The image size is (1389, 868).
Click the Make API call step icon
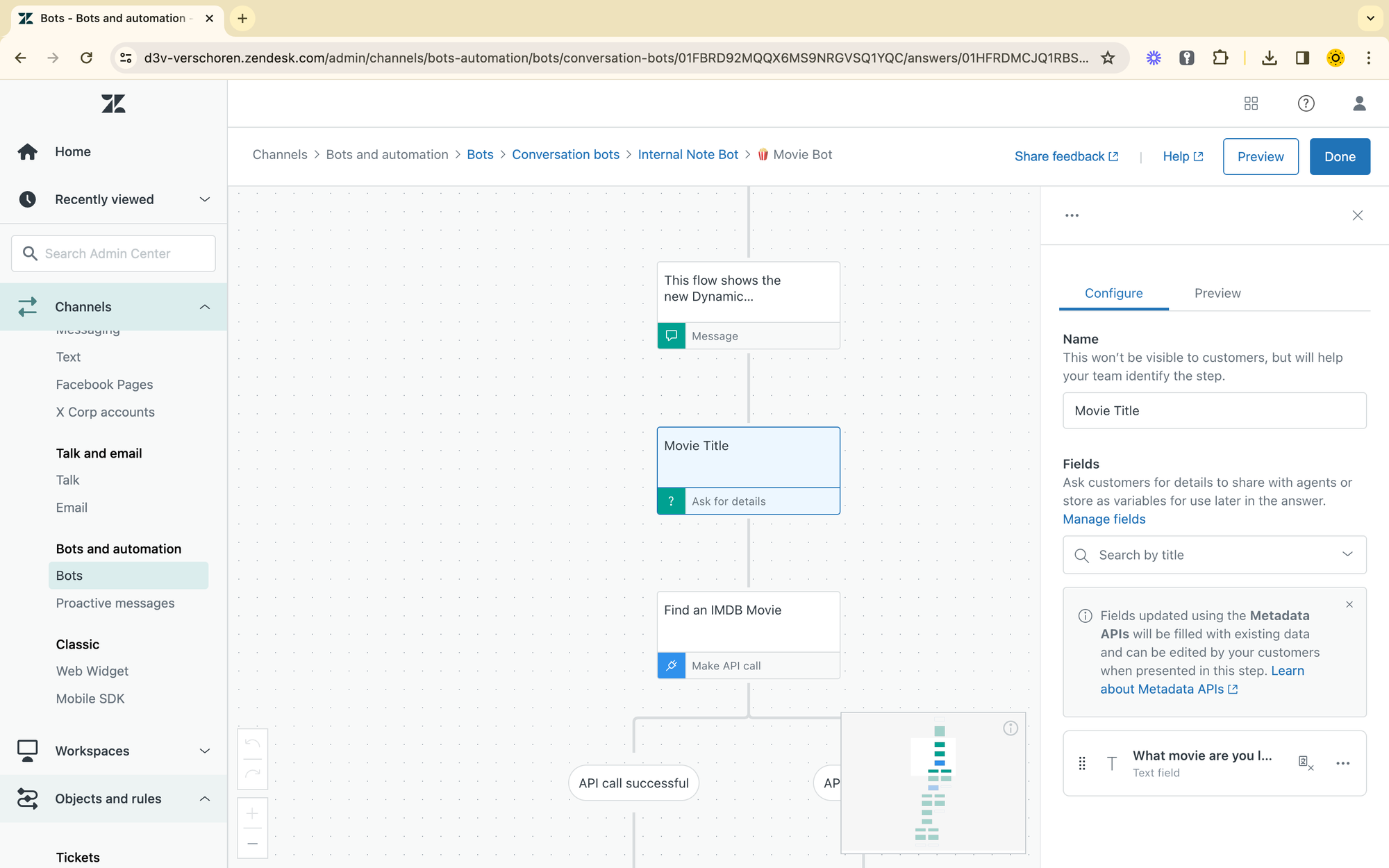(x=671, y=666)
